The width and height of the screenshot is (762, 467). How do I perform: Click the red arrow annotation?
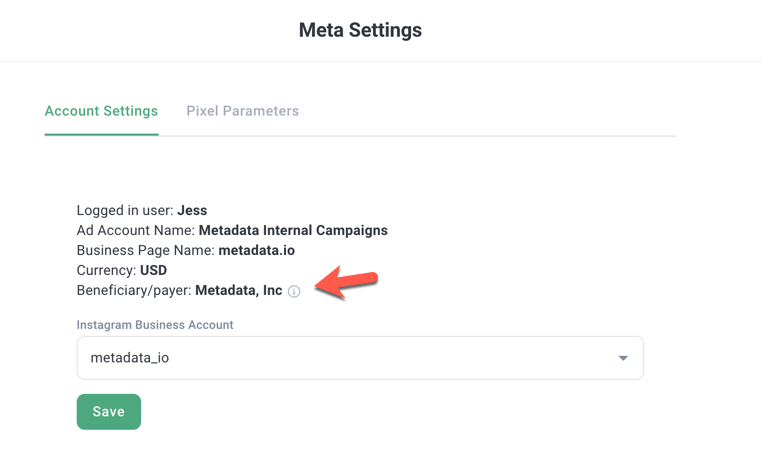tap(346, 282)
